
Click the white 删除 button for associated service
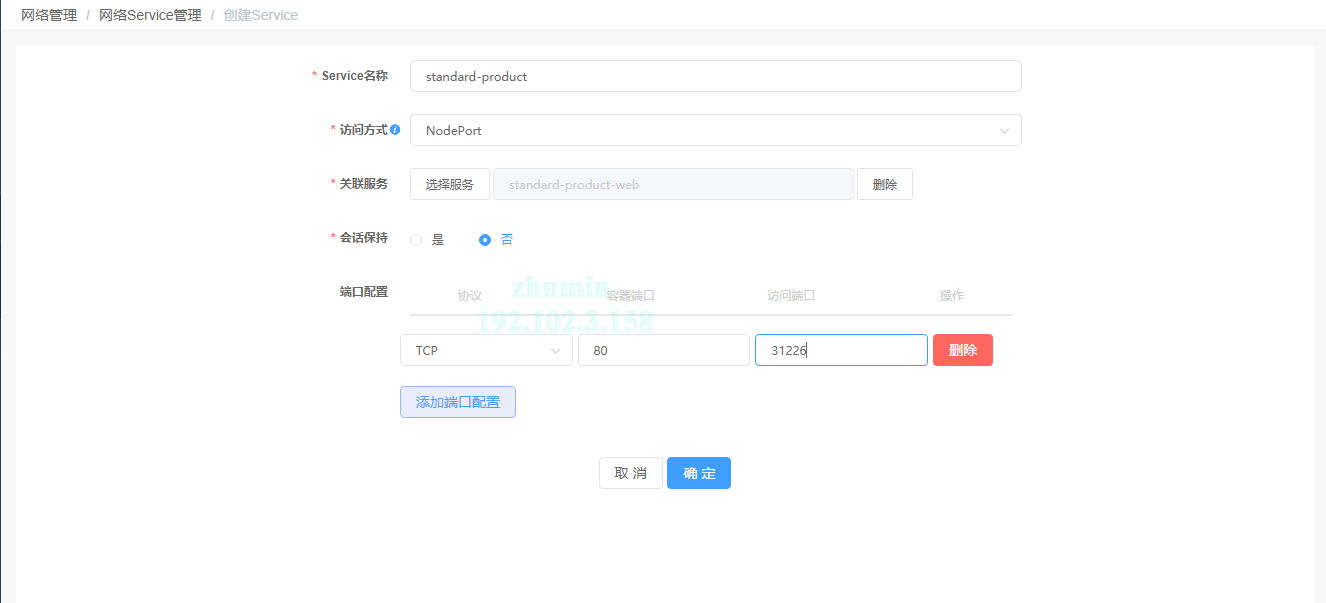(885, 184)
